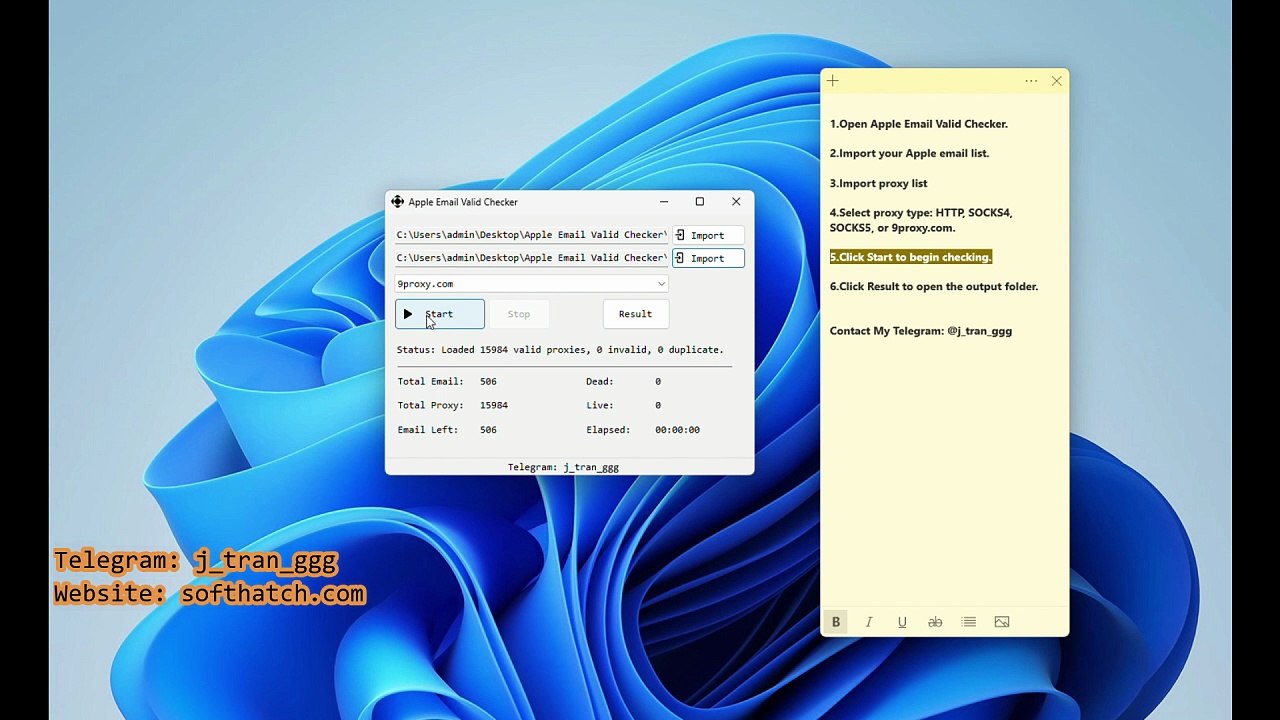Viewport: 1280px width, 720px height.
Task: Close the Apple Email Valid Checker window
Action: coord(736,202)
